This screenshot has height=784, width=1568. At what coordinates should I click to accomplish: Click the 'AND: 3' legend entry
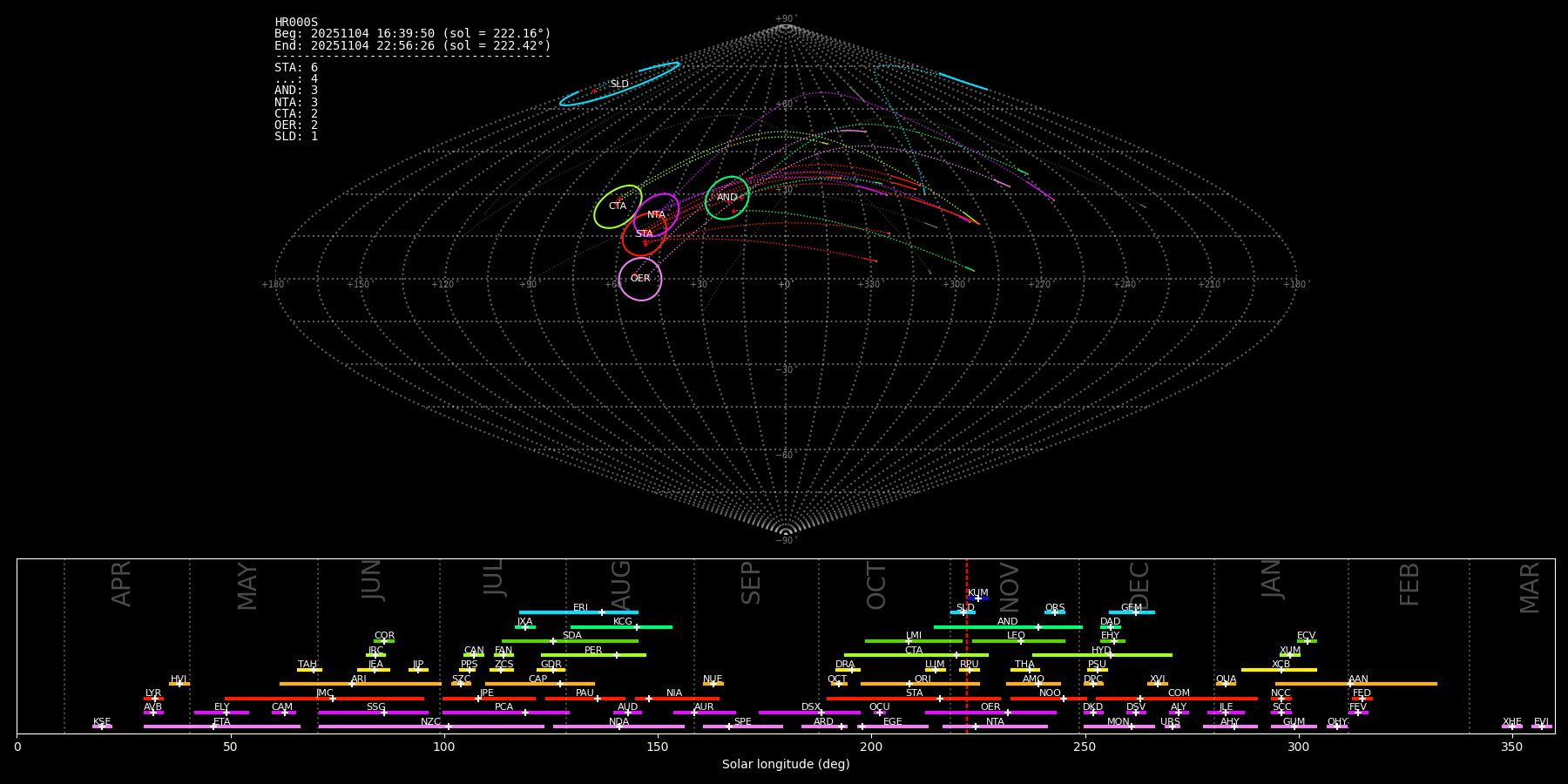(x=296, y=91)
